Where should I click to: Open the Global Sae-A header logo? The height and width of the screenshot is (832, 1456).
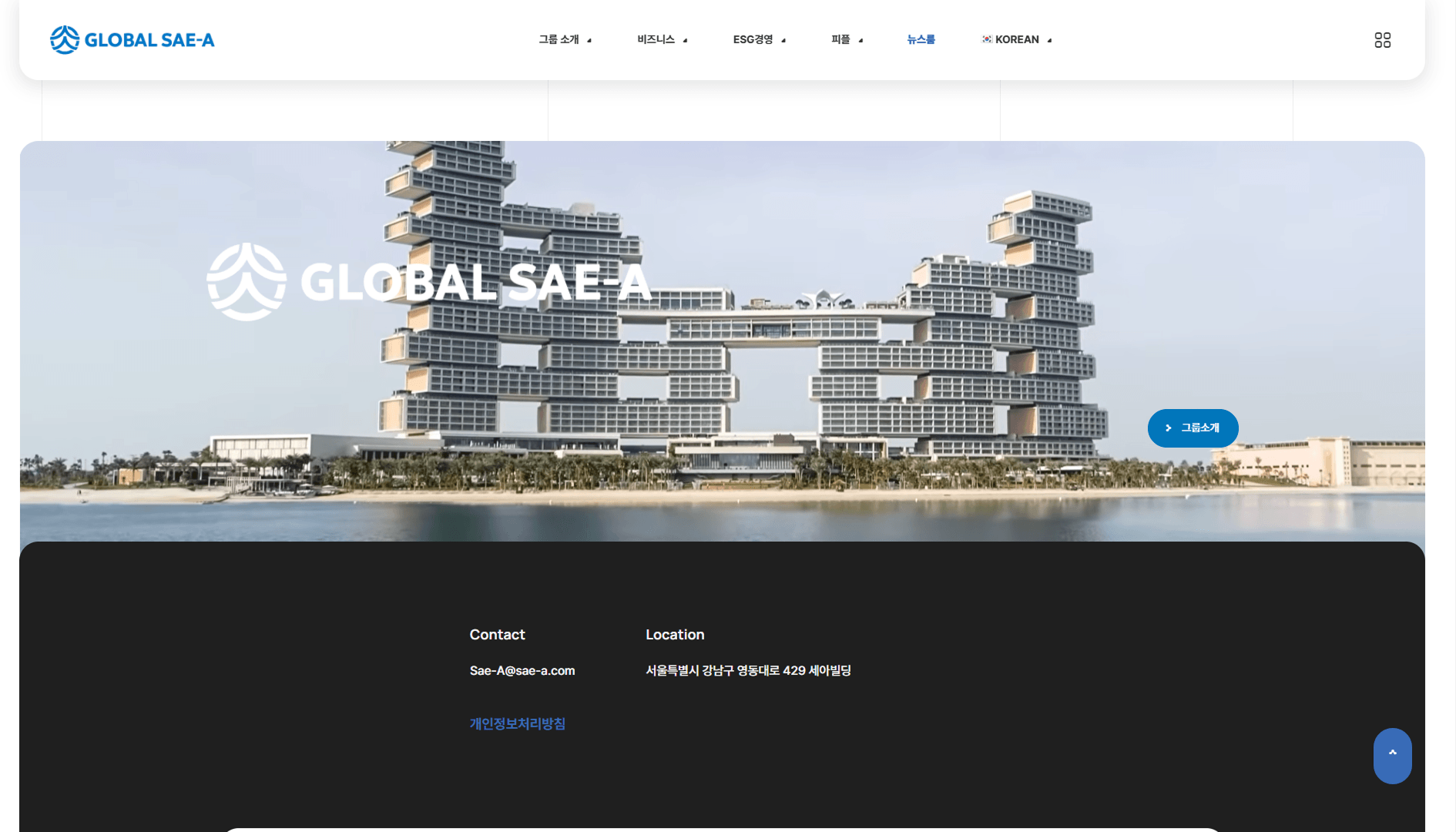pos(132,39)
